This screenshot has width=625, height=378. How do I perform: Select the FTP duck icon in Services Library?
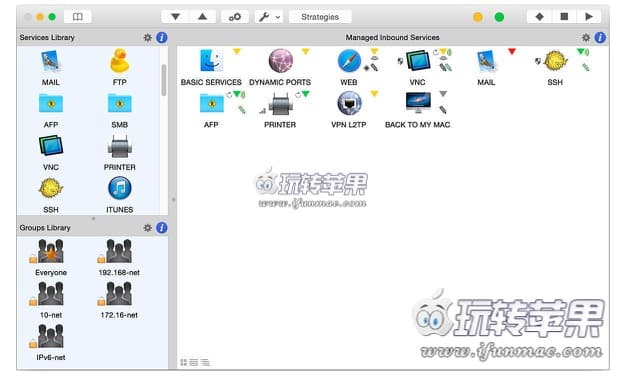[x=120, y=61]
